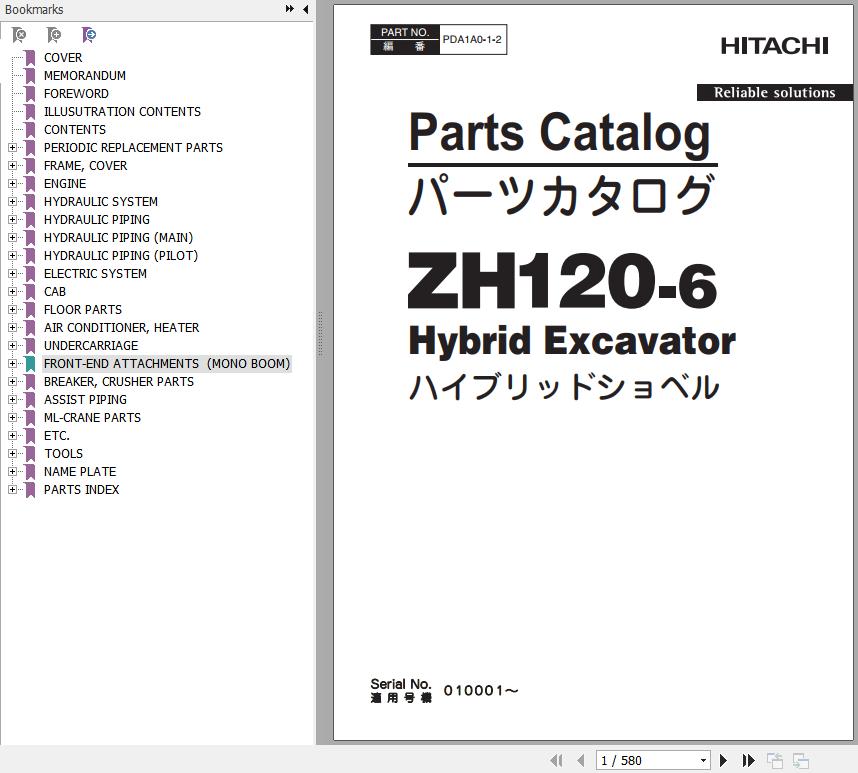Expand the FRAME, COVER bookmark
The image size is (858, 773).
(12, 166)
